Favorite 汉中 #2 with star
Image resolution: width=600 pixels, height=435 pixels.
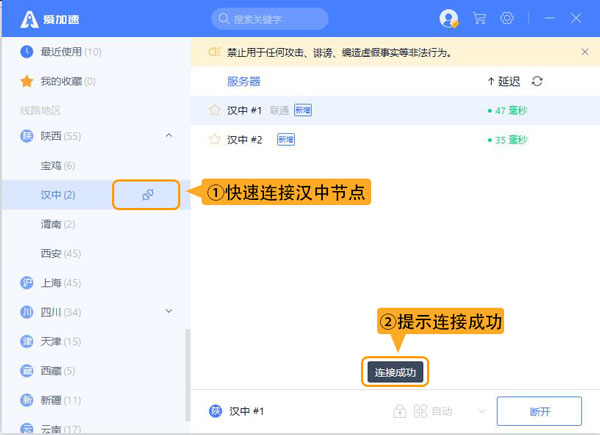click(215, 139)
